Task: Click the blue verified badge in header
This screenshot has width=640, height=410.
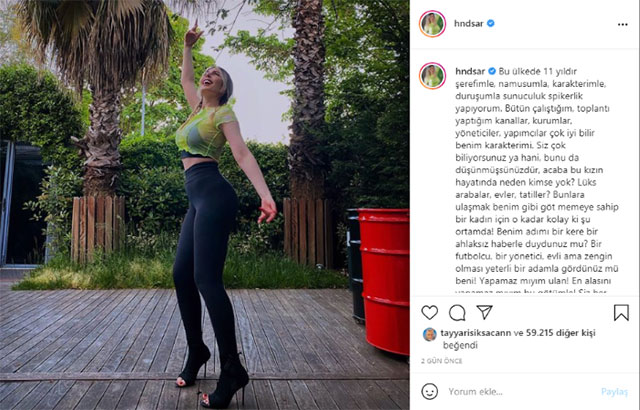Action: click(x=491, y=23)
